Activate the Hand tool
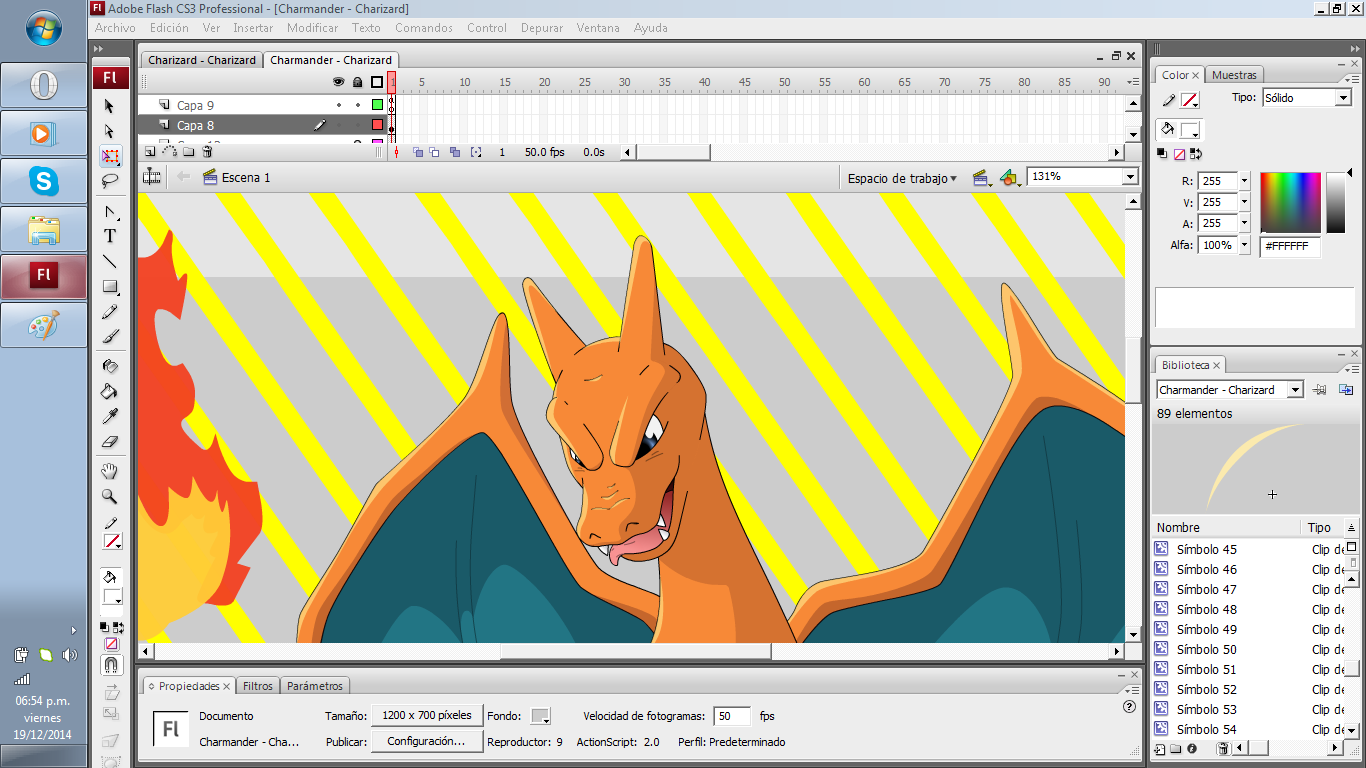The image size is (1366, 768). click(x=110, y=471)
